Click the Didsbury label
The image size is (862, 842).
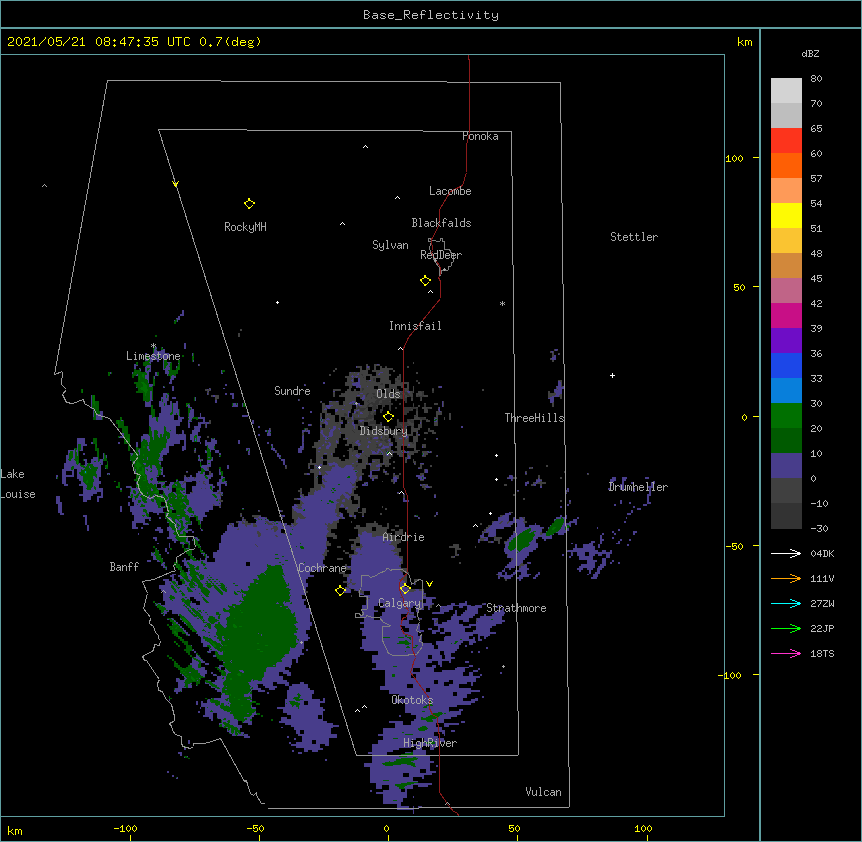click(x=384, y=431)
